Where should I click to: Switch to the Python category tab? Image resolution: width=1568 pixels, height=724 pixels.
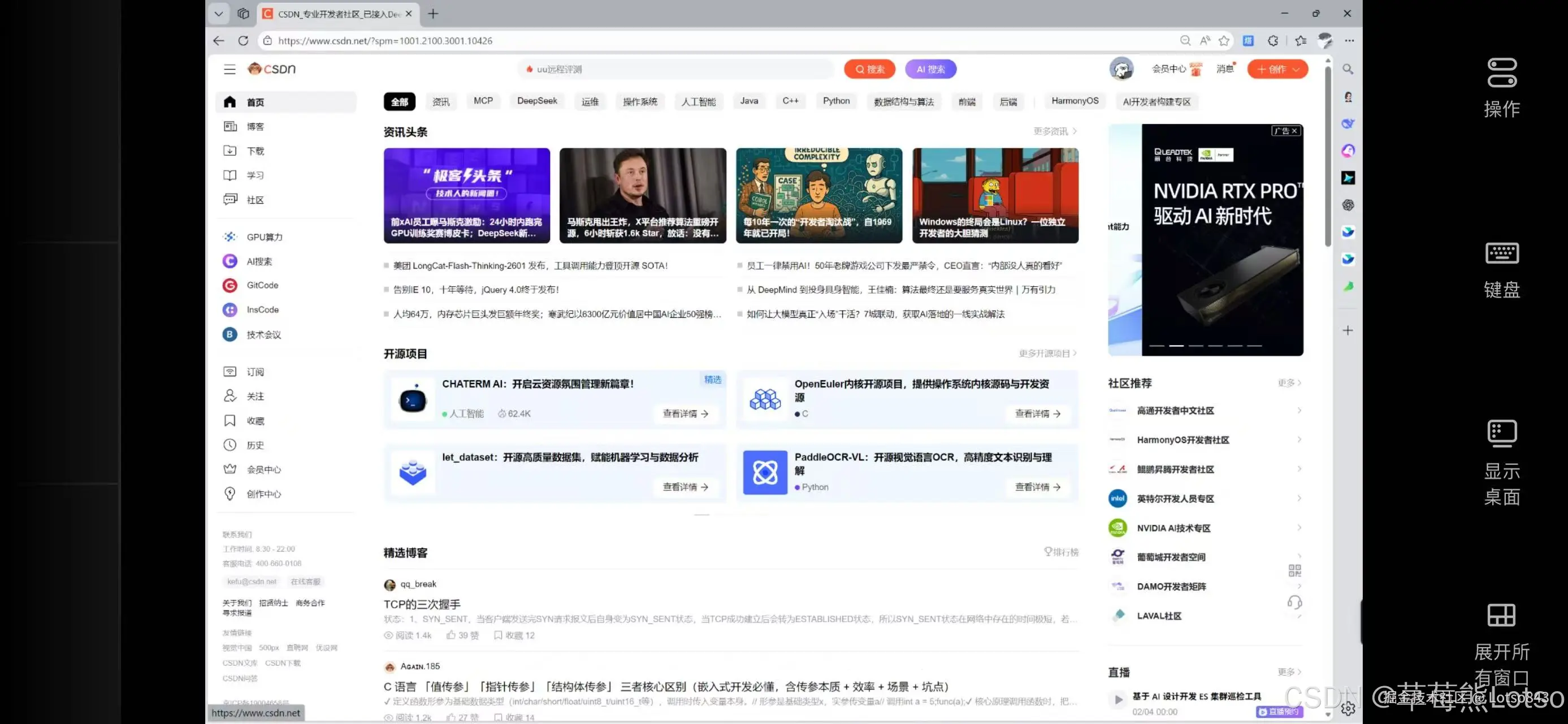tap(836, 101)
